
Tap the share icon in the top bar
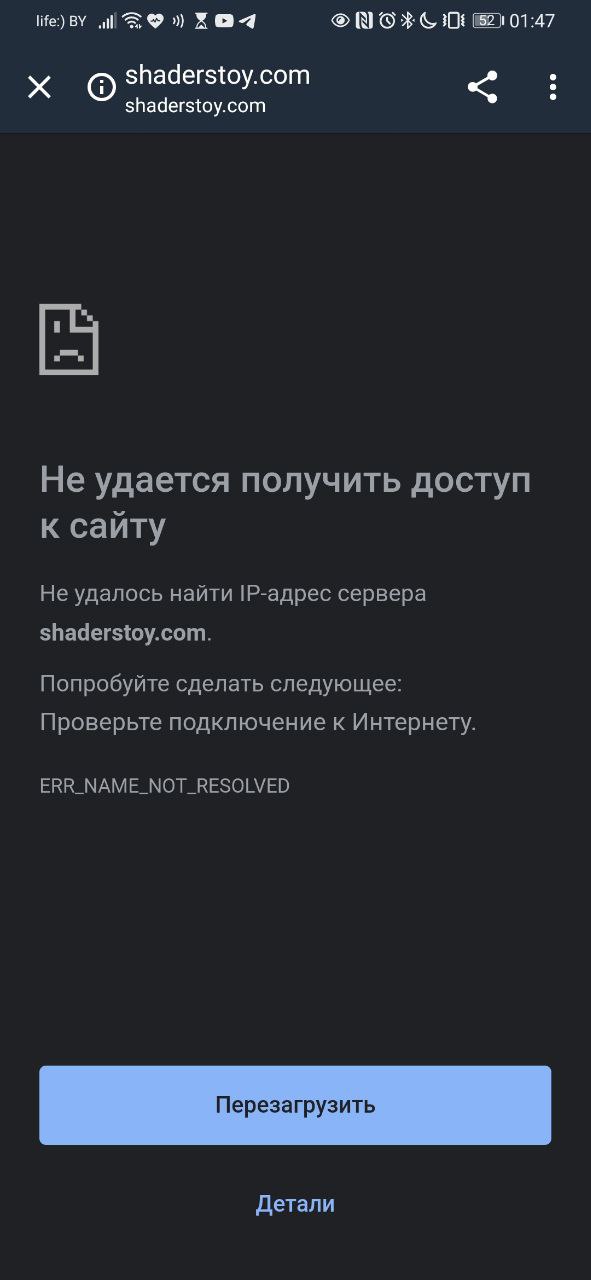click(482, 88)
